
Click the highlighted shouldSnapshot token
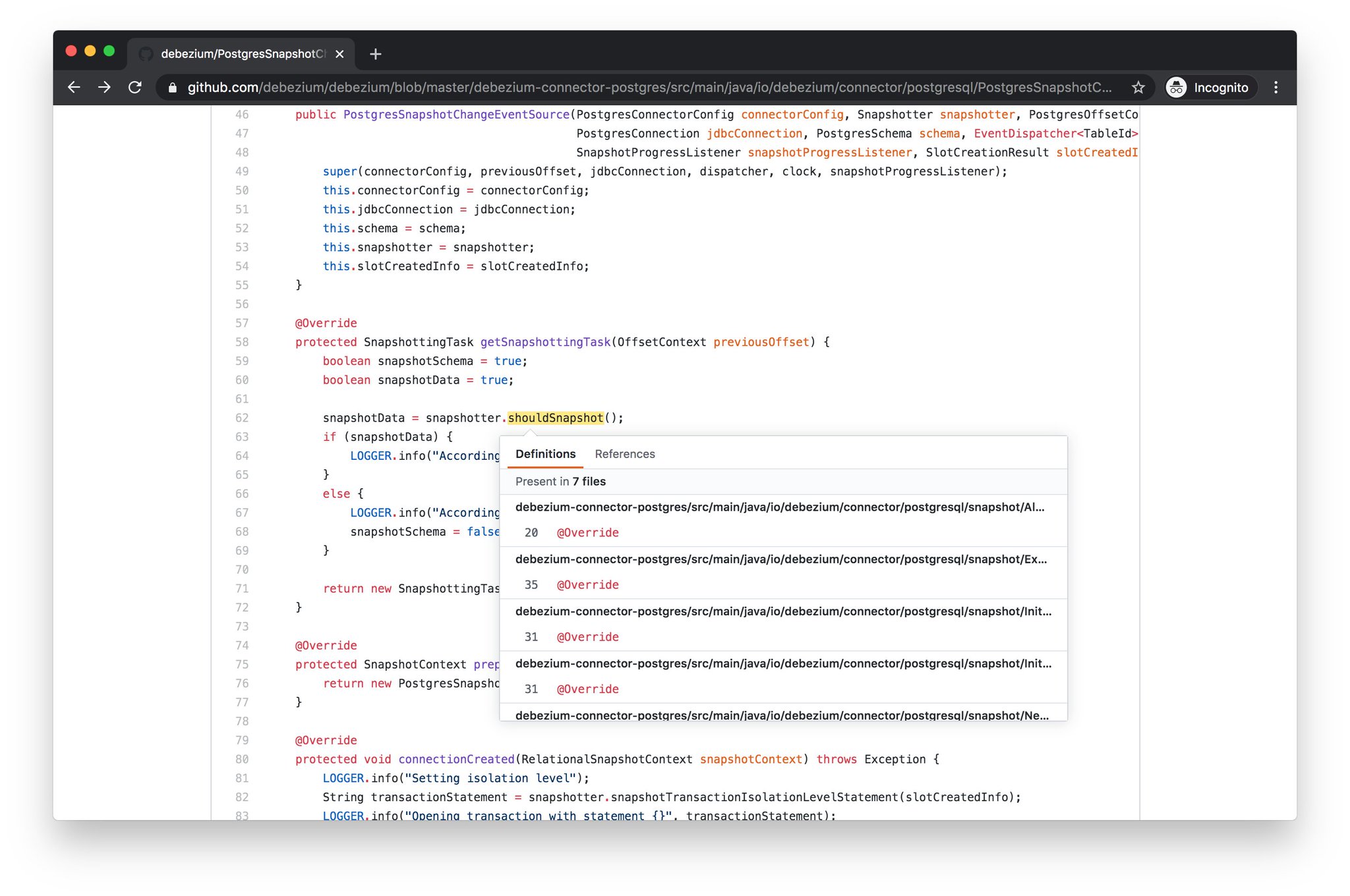pos(556,418)
